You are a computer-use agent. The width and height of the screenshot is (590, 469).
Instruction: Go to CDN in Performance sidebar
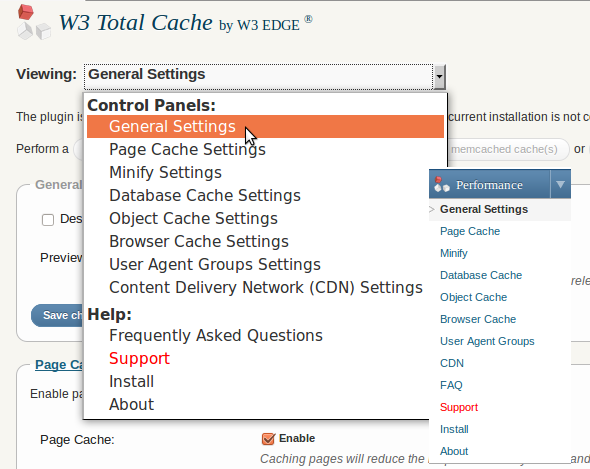[452, 363]
